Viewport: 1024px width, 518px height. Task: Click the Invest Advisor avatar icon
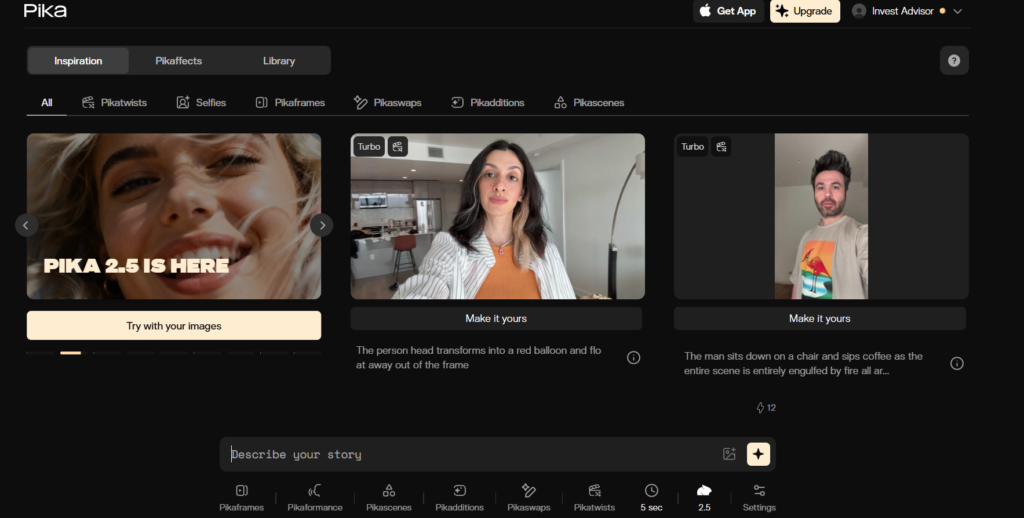click(x=859, y=11)
